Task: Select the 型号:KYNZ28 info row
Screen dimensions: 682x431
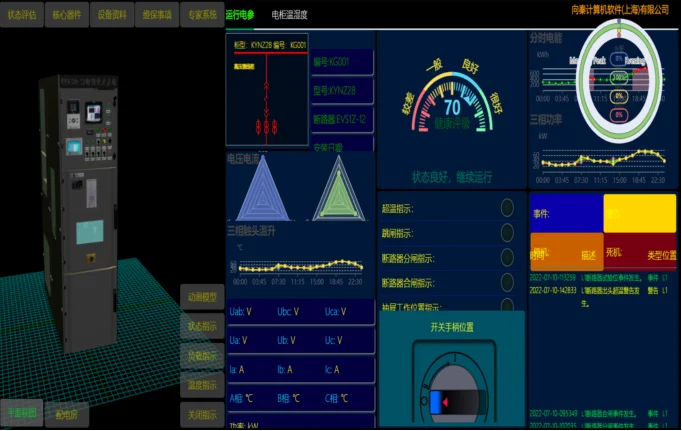Action: point(342,90)
